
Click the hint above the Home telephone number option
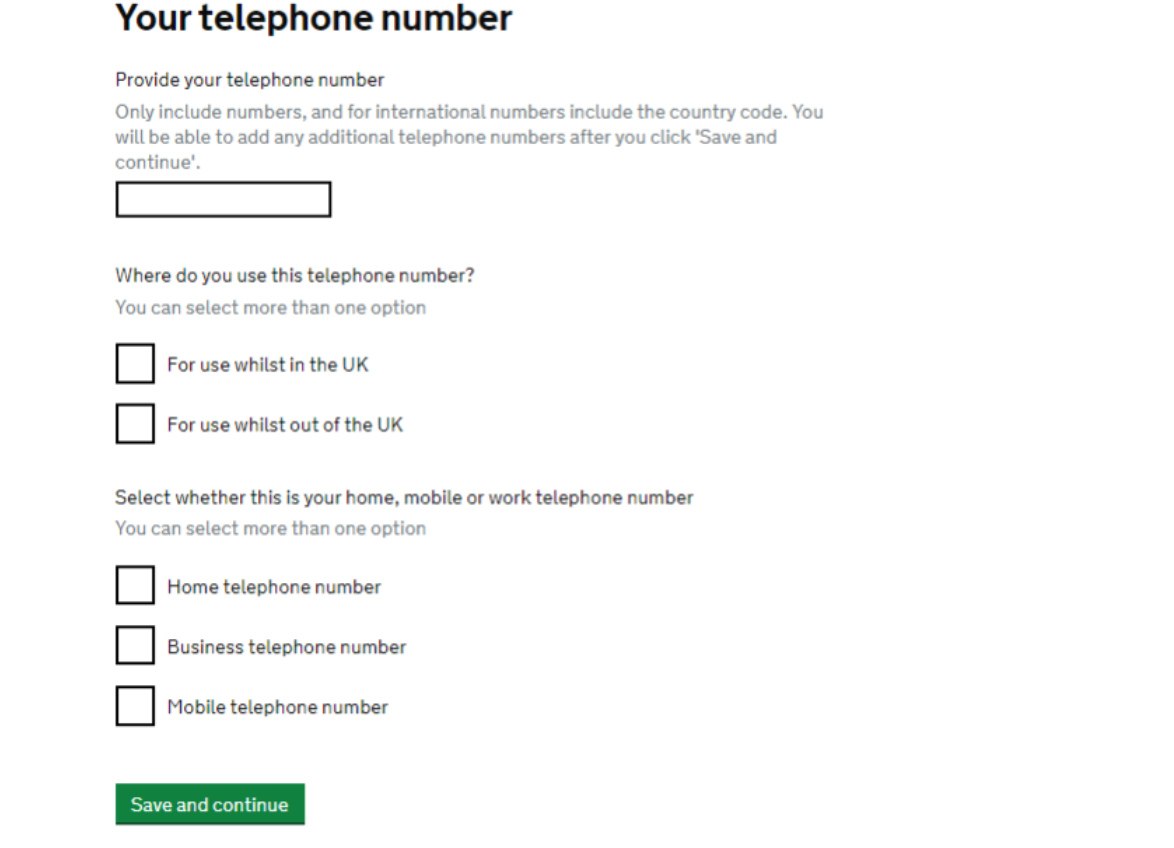[270, 529]
